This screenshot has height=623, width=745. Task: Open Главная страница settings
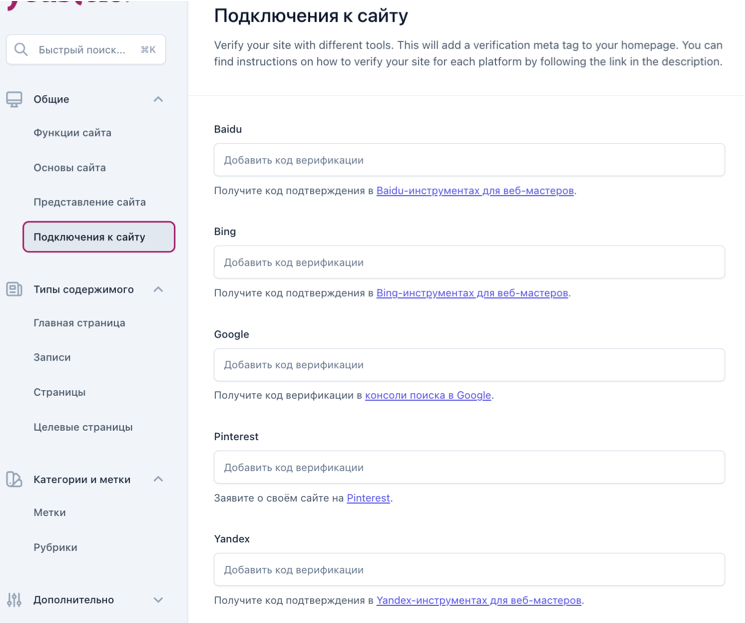79,323
